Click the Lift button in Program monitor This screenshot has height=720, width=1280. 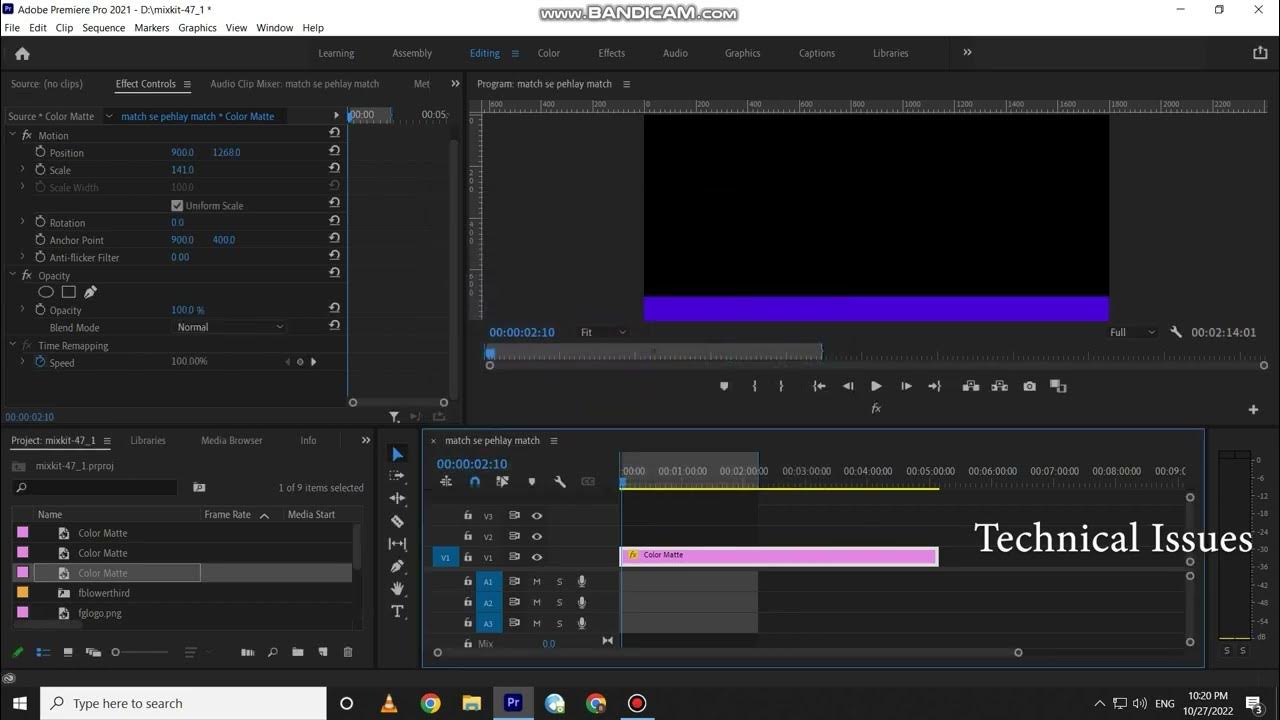pos(970,386)
